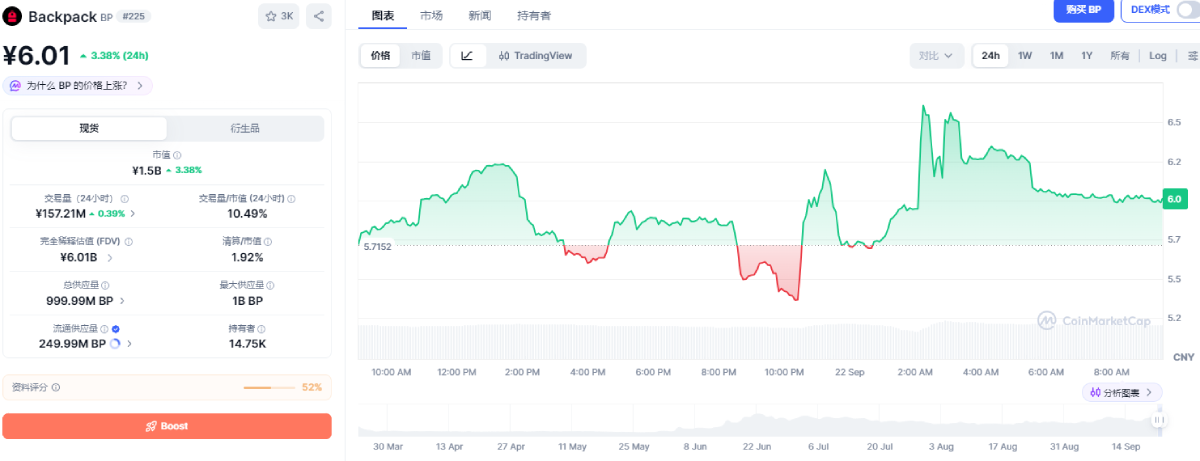Viewport: 1200px width, 461px height.
Task: Click the mini timeline range navigator
Action: coord(760,420)
